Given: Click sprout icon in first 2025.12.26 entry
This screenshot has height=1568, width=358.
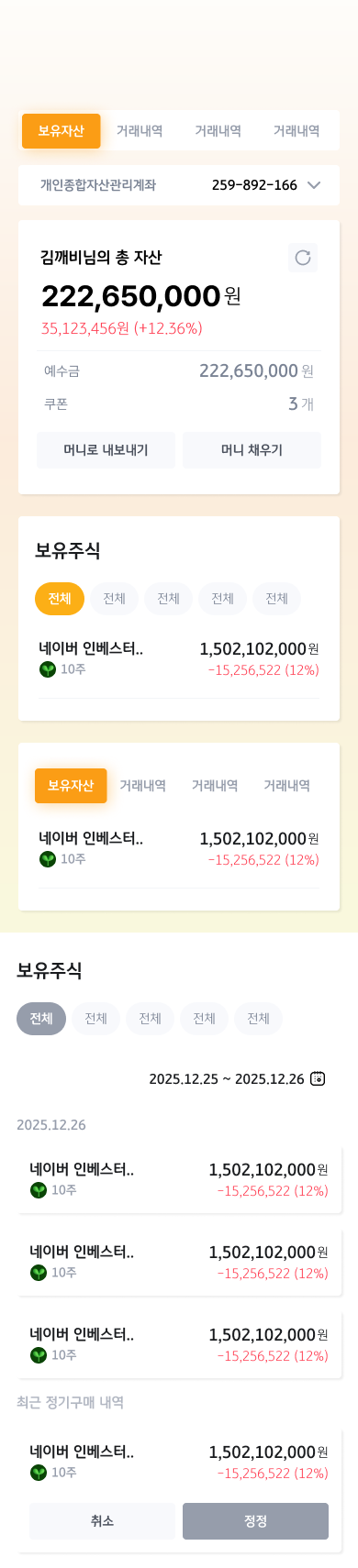Looking at the screenshot, I should pyautogui.click(x=39, y=1190).
